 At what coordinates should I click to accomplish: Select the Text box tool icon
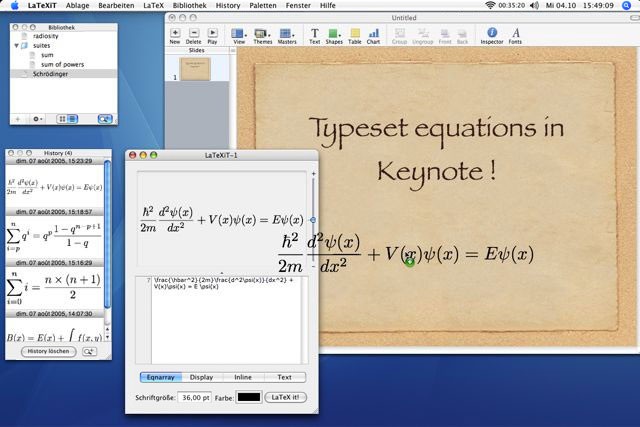coord(314,33)
